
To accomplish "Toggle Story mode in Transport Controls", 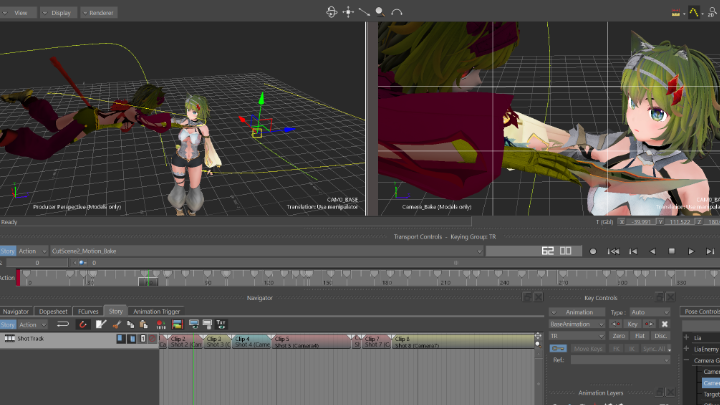I will click(8, 251).
